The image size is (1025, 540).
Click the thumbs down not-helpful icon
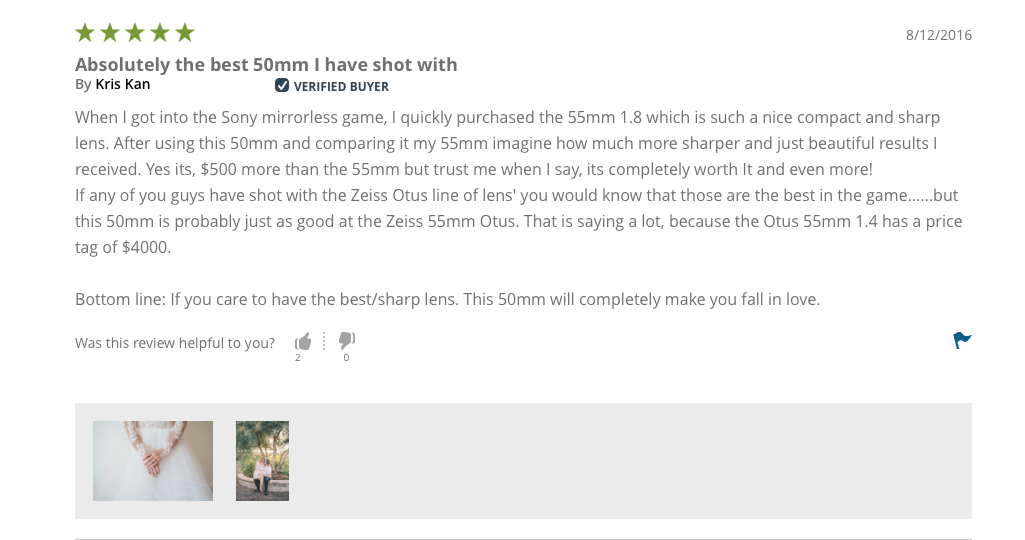(x=346, y=340)
